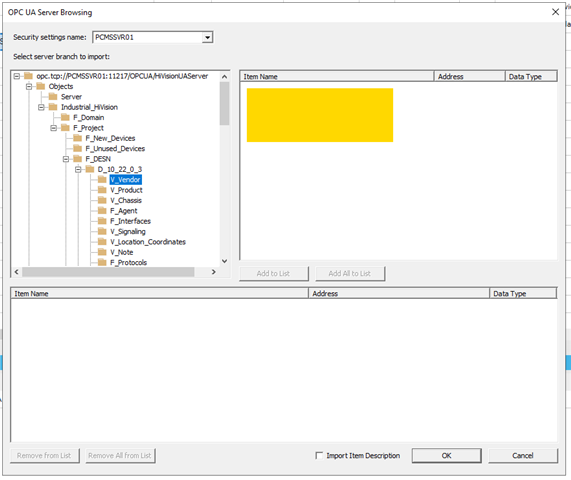Click the V_Signaling folder icon
This screenshot has height=480, width=571.
tap(102, 231)
